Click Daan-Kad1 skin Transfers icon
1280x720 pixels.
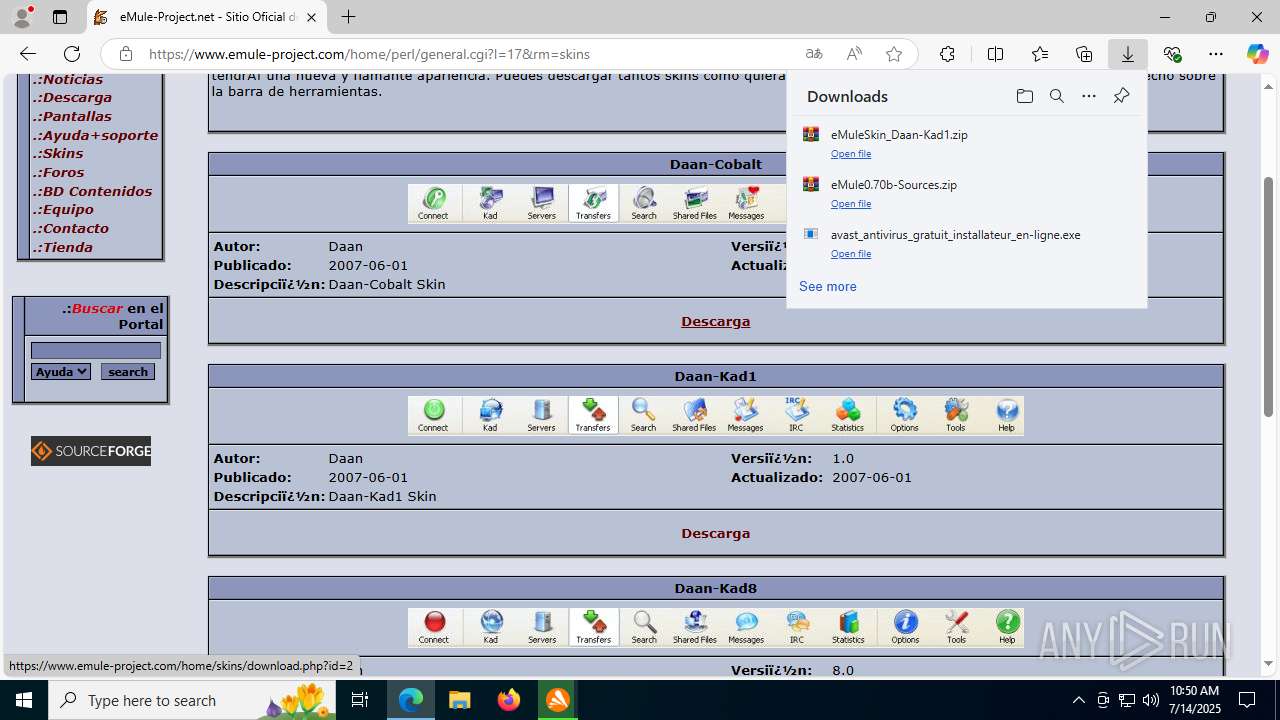pyautogui.click(x=593, y=415)
